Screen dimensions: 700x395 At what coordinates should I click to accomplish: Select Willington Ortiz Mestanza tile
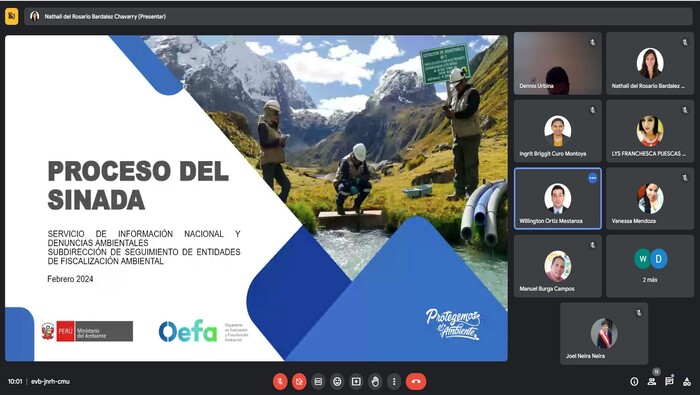(x=558, y=199)
